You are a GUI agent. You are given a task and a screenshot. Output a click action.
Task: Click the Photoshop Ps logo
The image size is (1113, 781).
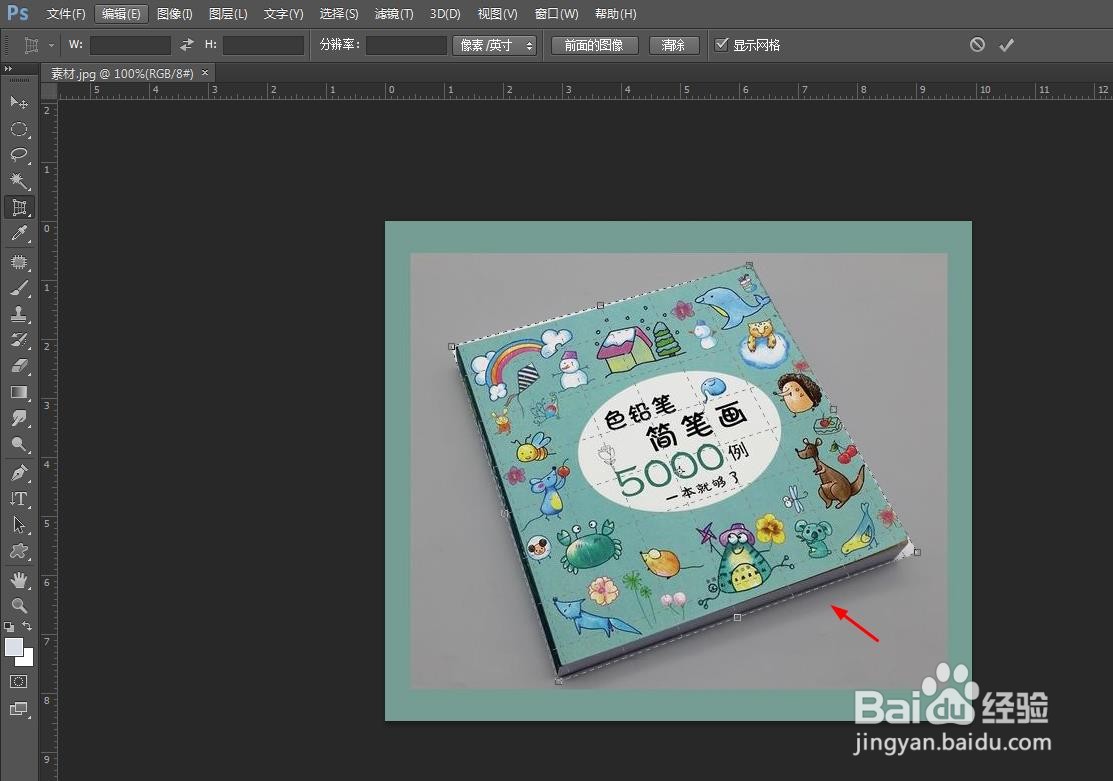click(18, 13)
